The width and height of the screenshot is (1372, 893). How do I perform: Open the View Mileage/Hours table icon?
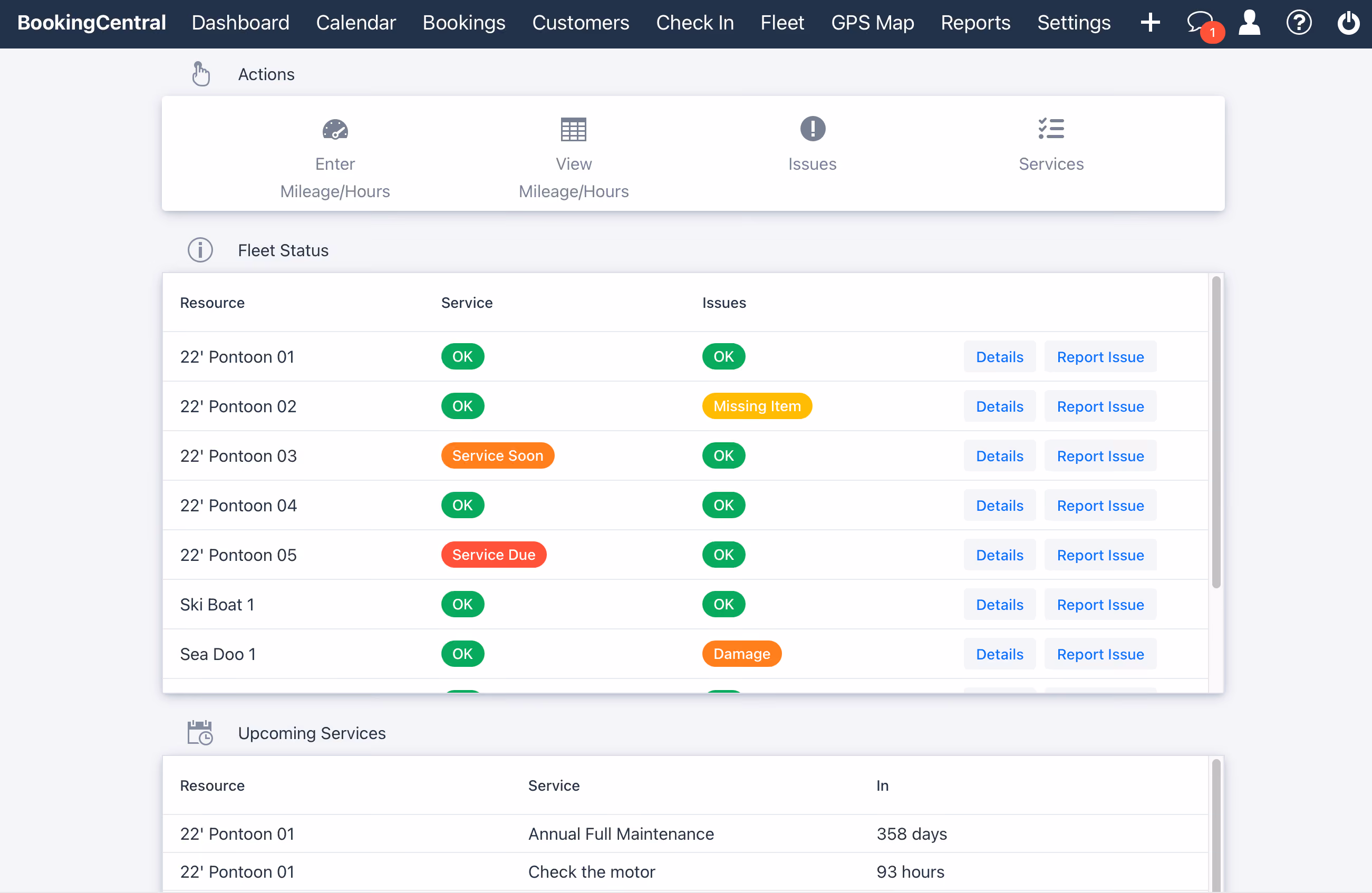(x=573, y=129)
